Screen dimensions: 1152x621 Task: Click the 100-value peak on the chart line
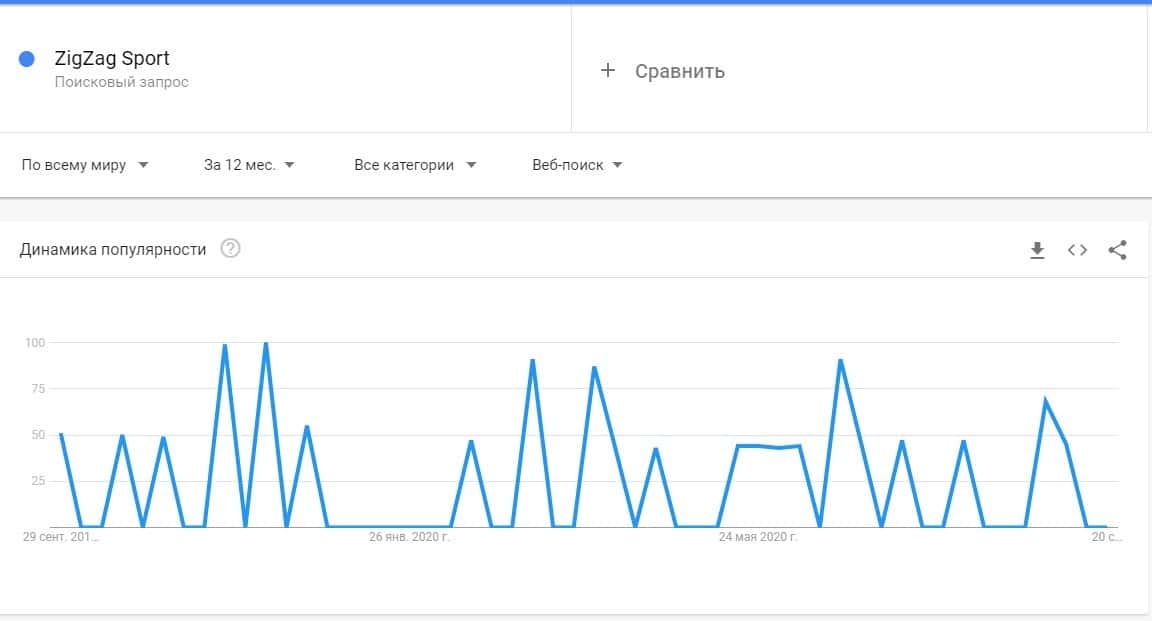265,344
